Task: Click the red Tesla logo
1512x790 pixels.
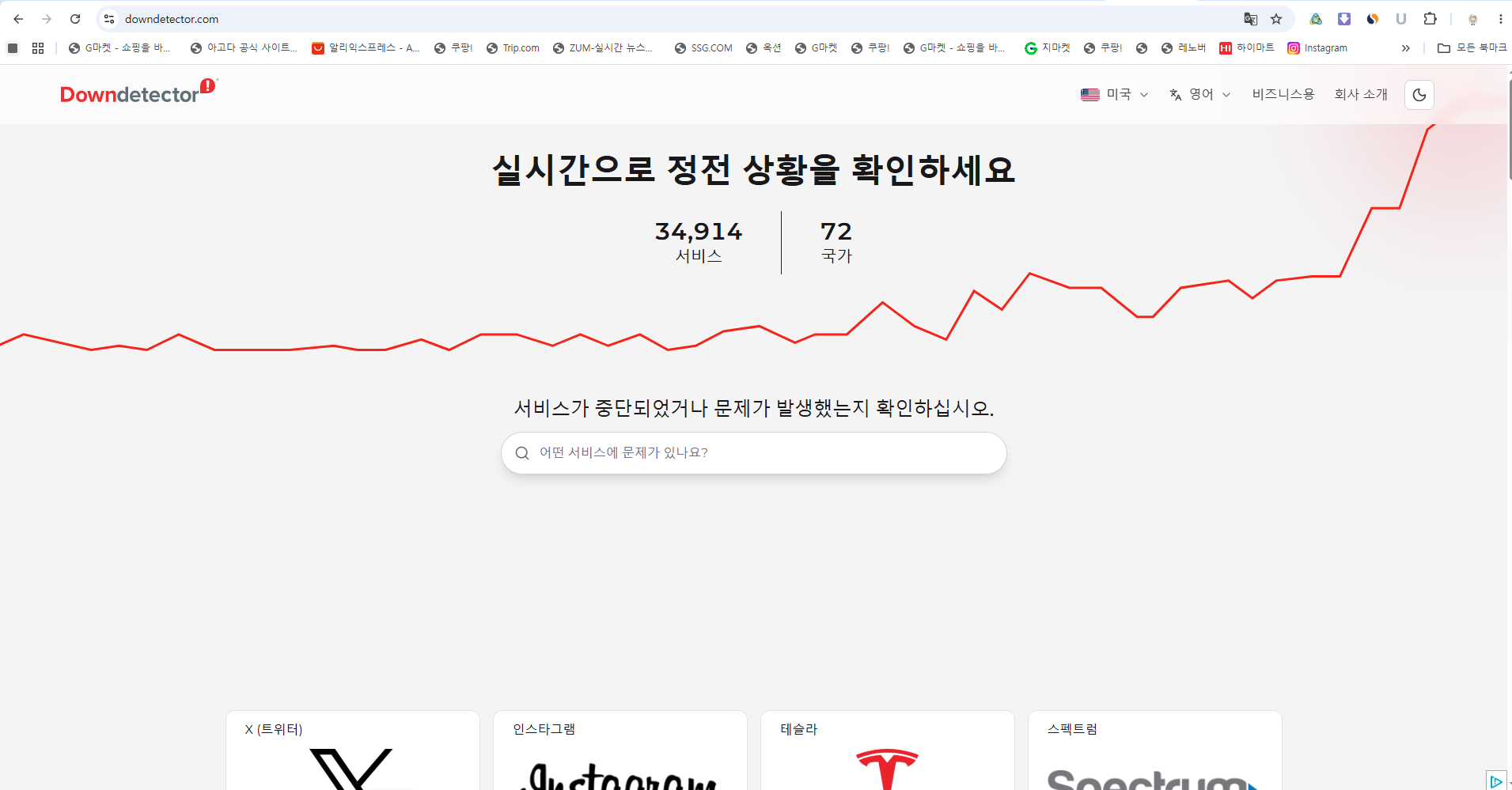Action: click(887, 769)
